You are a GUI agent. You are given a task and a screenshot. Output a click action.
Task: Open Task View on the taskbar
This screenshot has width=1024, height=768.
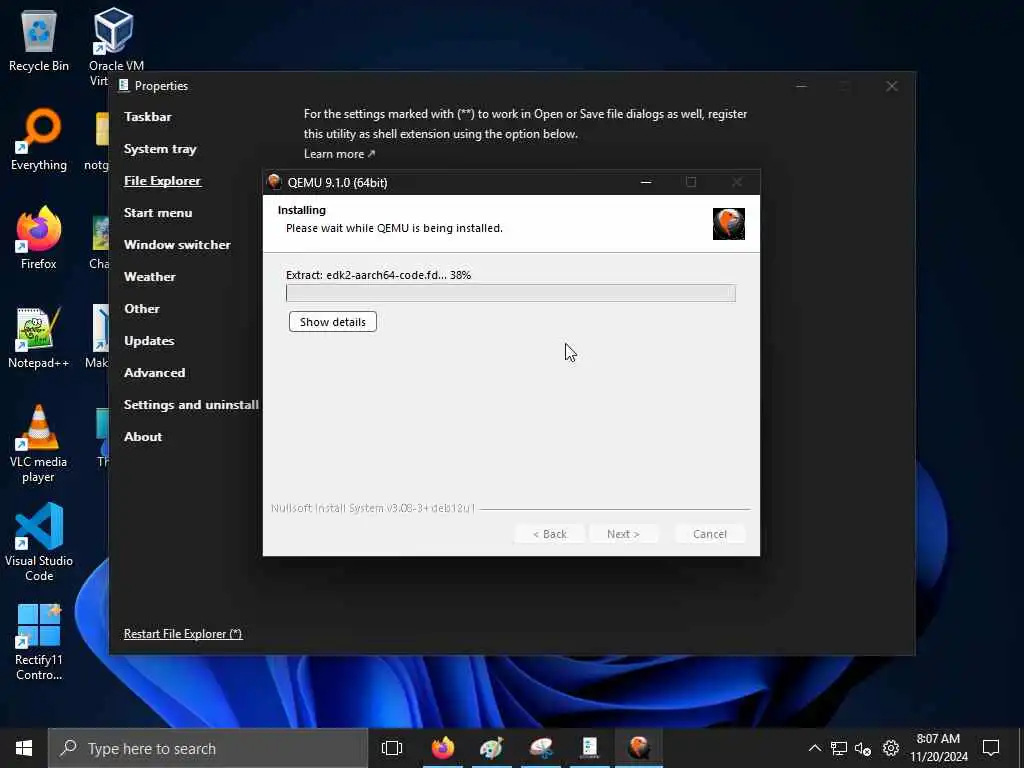tap(392, 748)
